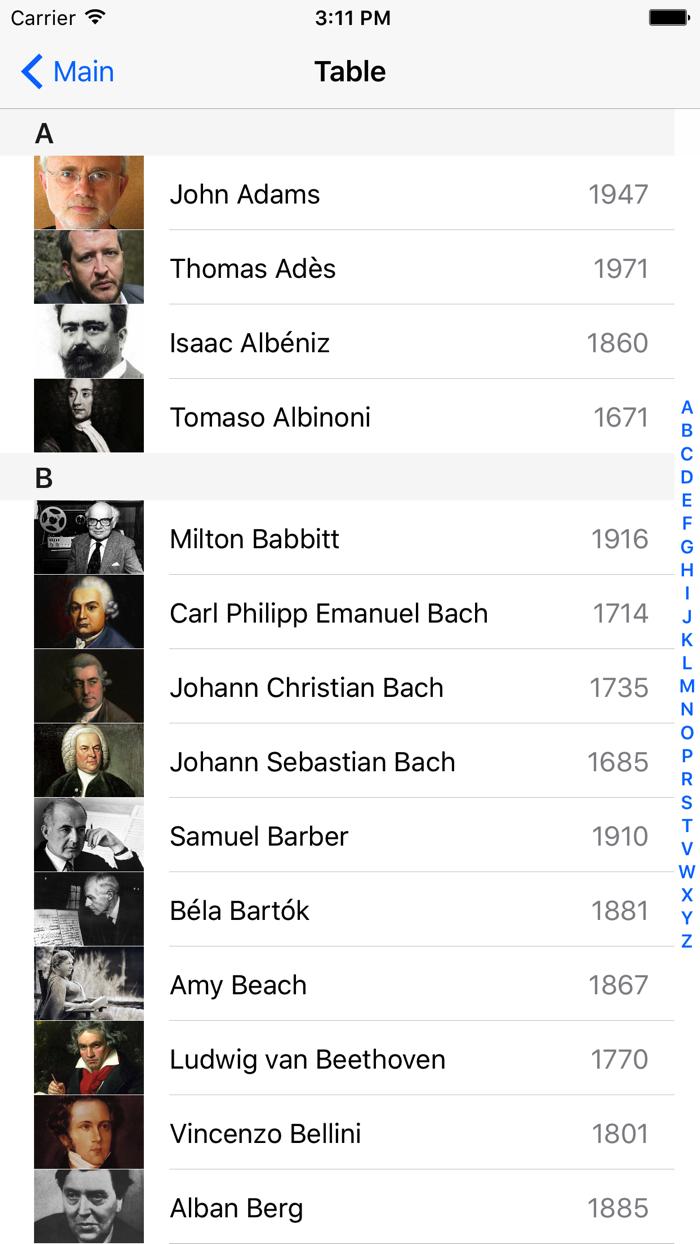Jump to section Z using the index
The width and height of the screenshot is (700, 1244).
[685, 940]
